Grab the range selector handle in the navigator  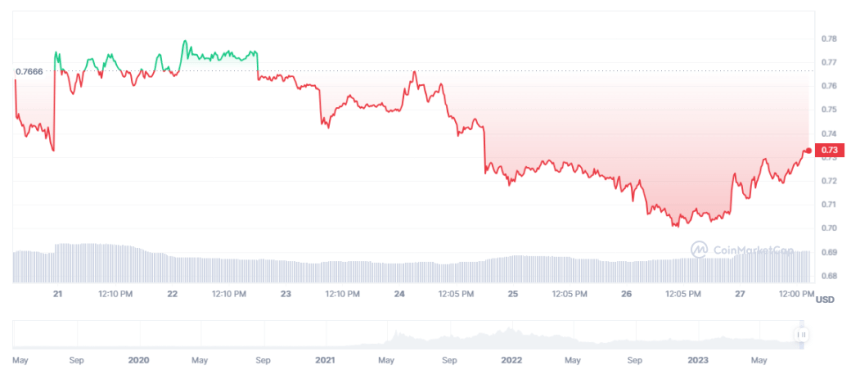(801, 334)
